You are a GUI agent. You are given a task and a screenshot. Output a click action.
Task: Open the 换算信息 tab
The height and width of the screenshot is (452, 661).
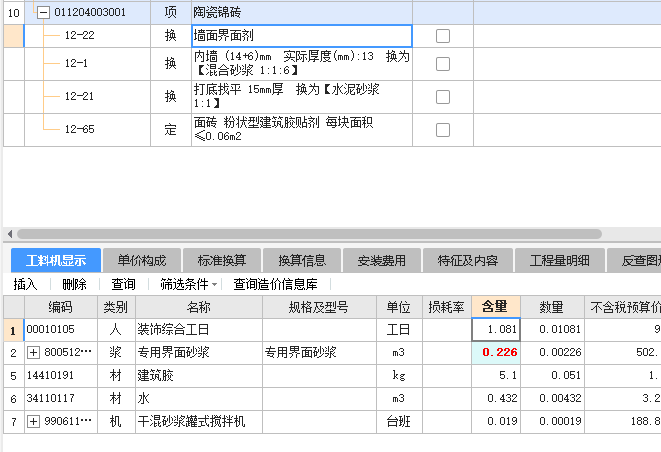coord(302,261)
